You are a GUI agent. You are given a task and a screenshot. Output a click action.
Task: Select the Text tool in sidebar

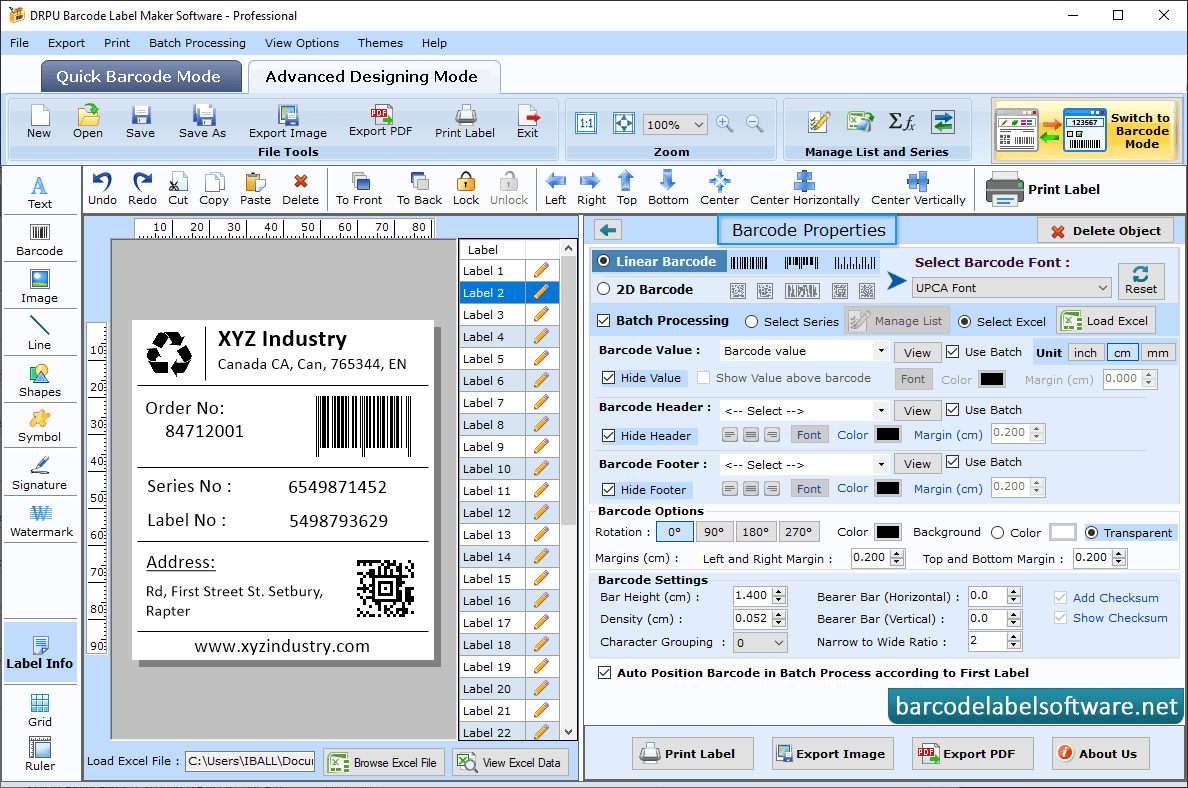(39, 192)
